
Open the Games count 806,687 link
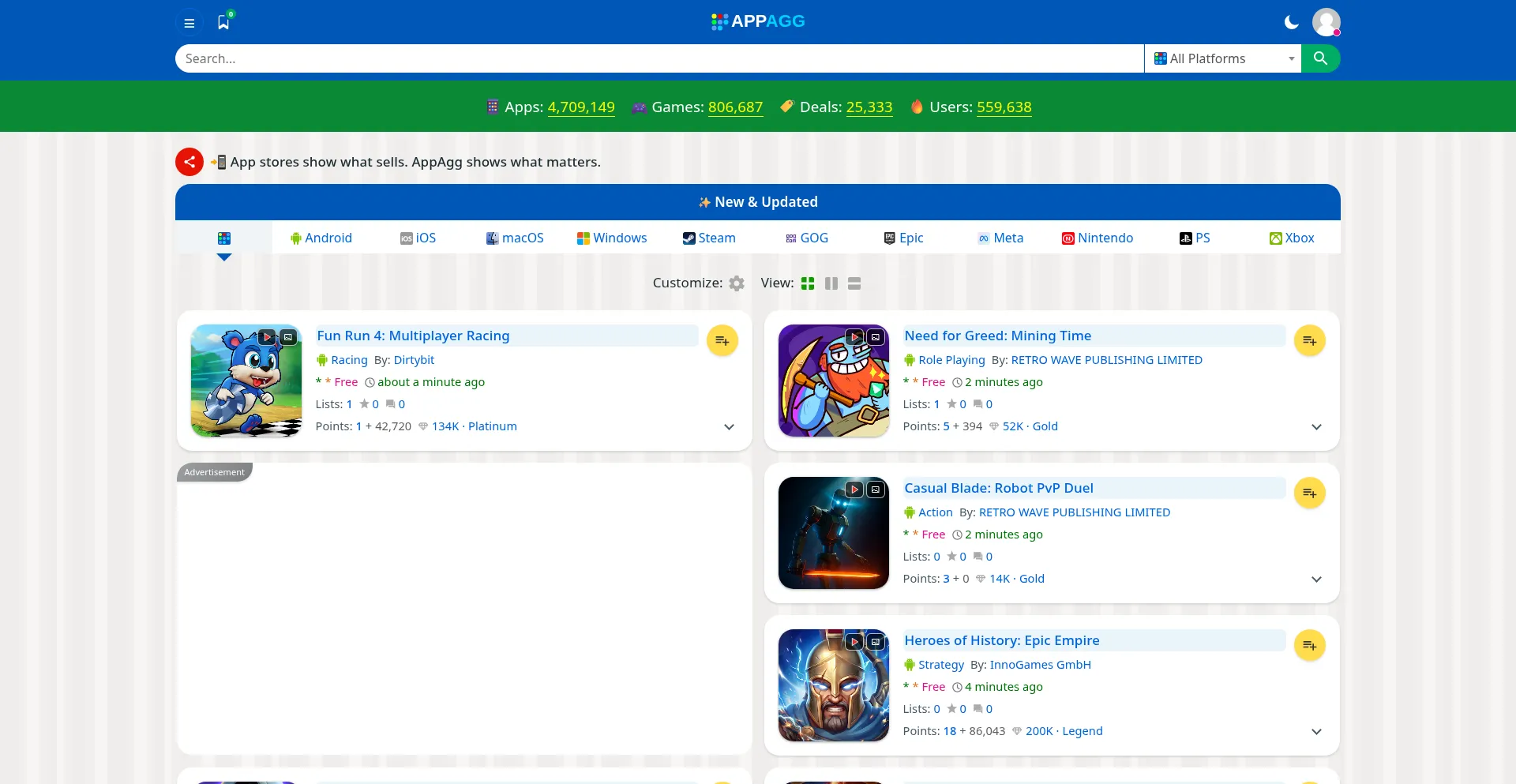point(735,107)
